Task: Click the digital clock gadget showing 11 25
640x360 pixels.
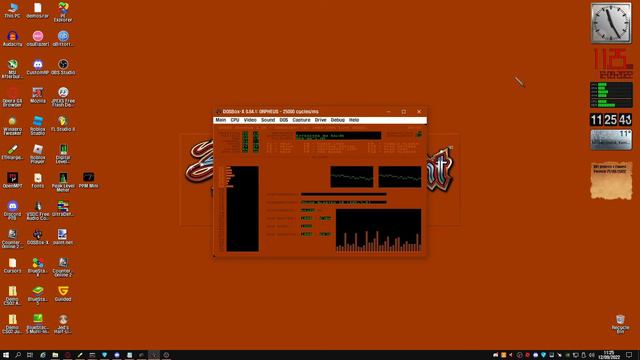Action: (611, 120)
